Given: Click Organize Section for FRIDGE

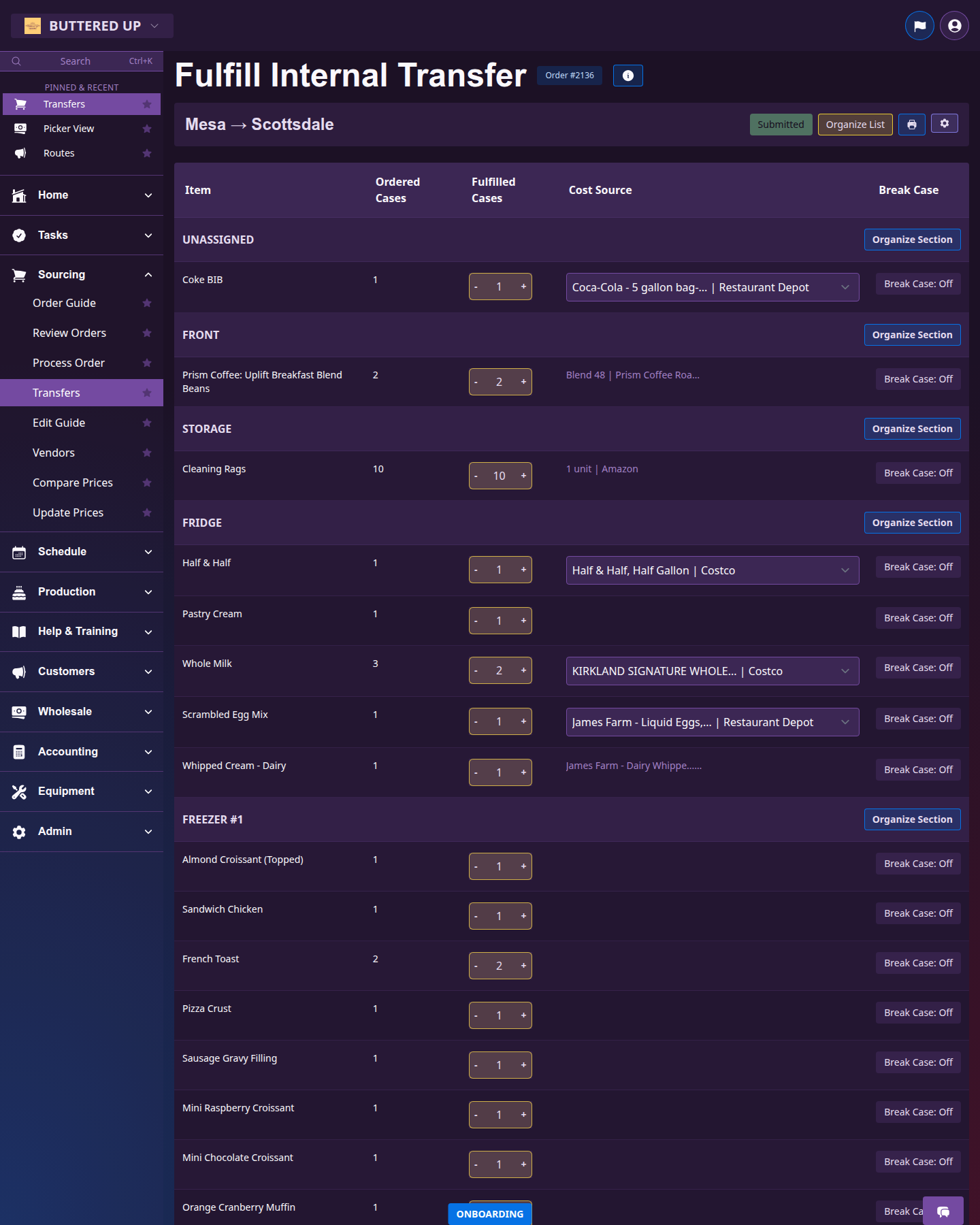Looking at the screenshot, I should click(912, 523).
